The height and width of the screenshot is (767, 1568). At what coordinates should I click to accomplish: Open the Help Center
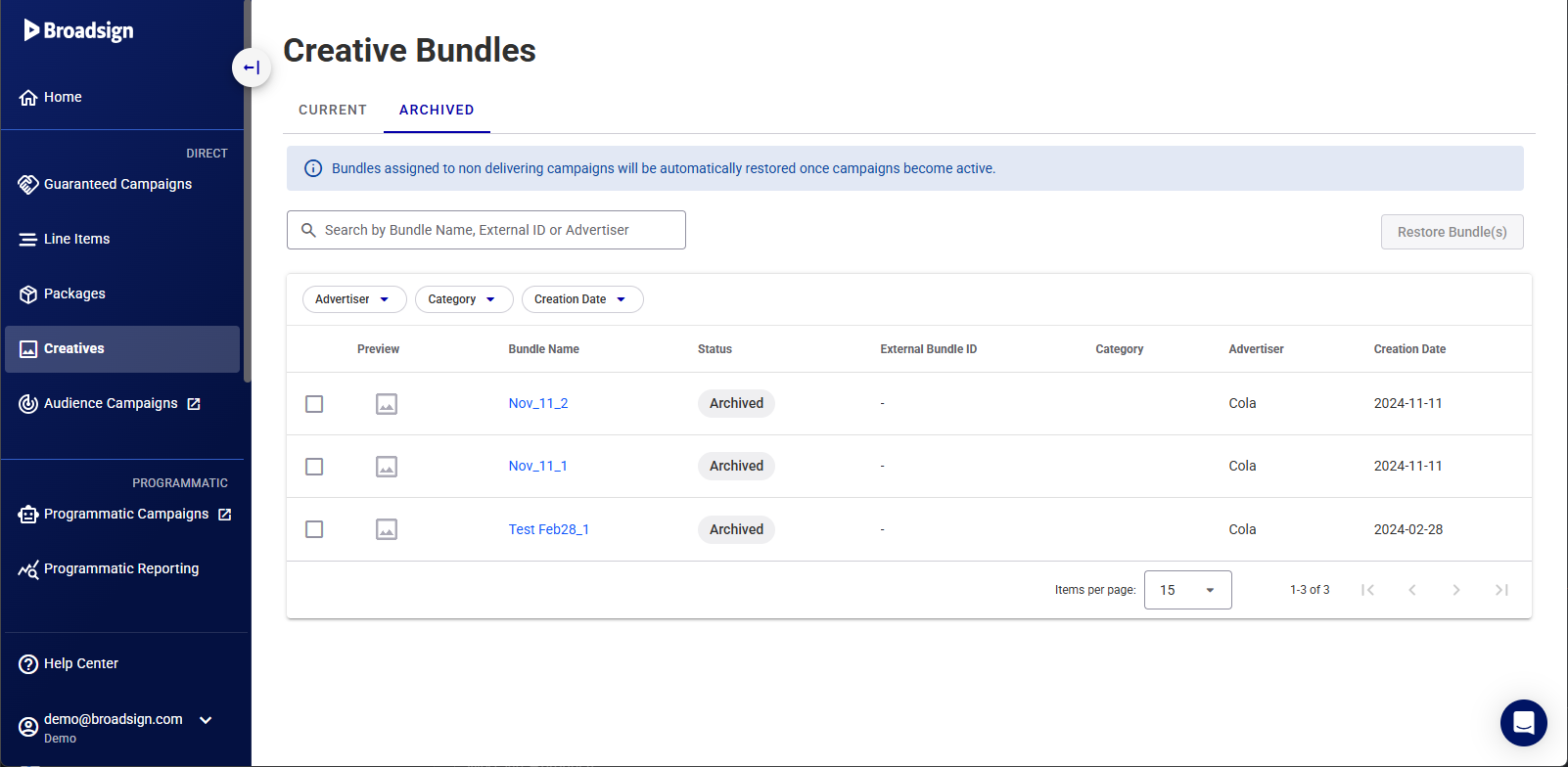tap(80, 663)
